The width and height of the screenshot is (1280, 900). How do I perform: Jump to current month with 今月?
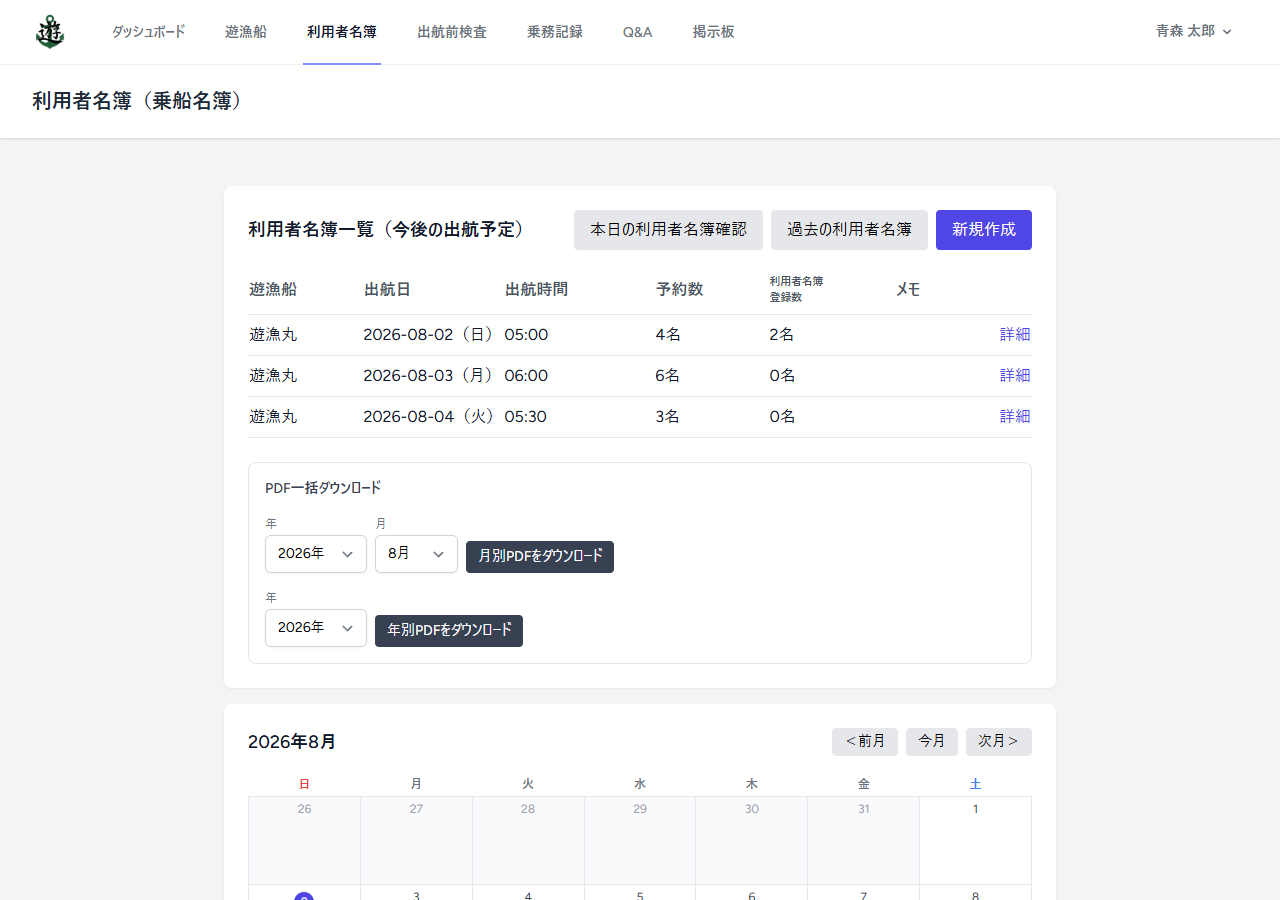[932, 742]
